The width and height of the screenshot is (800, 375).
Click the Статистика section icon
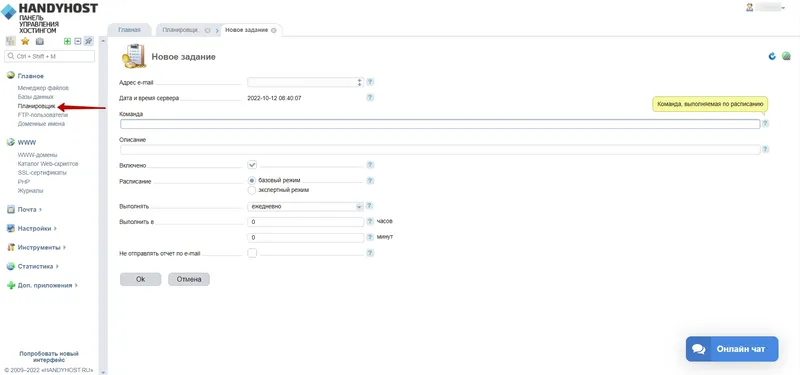[x=10, y=266]
